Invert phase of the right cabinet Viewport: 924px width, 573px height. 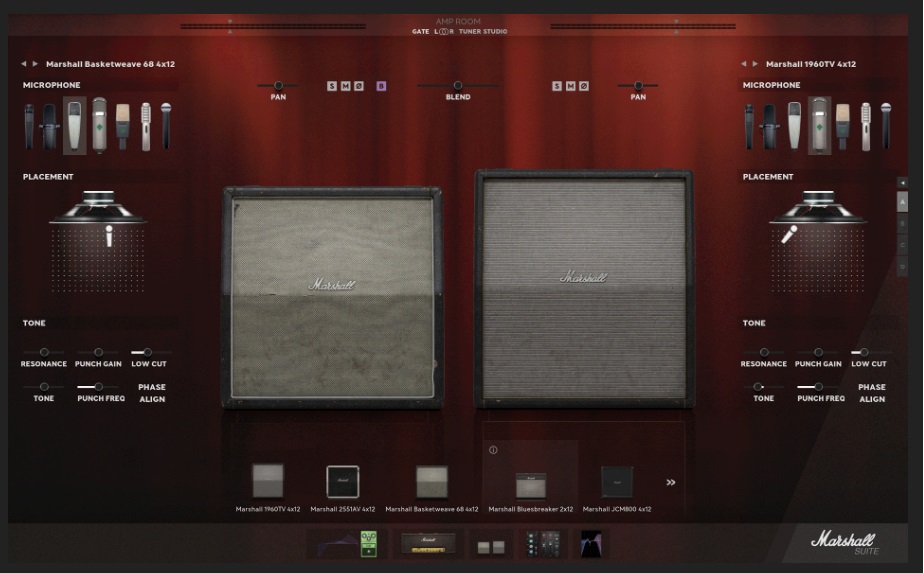584,86
